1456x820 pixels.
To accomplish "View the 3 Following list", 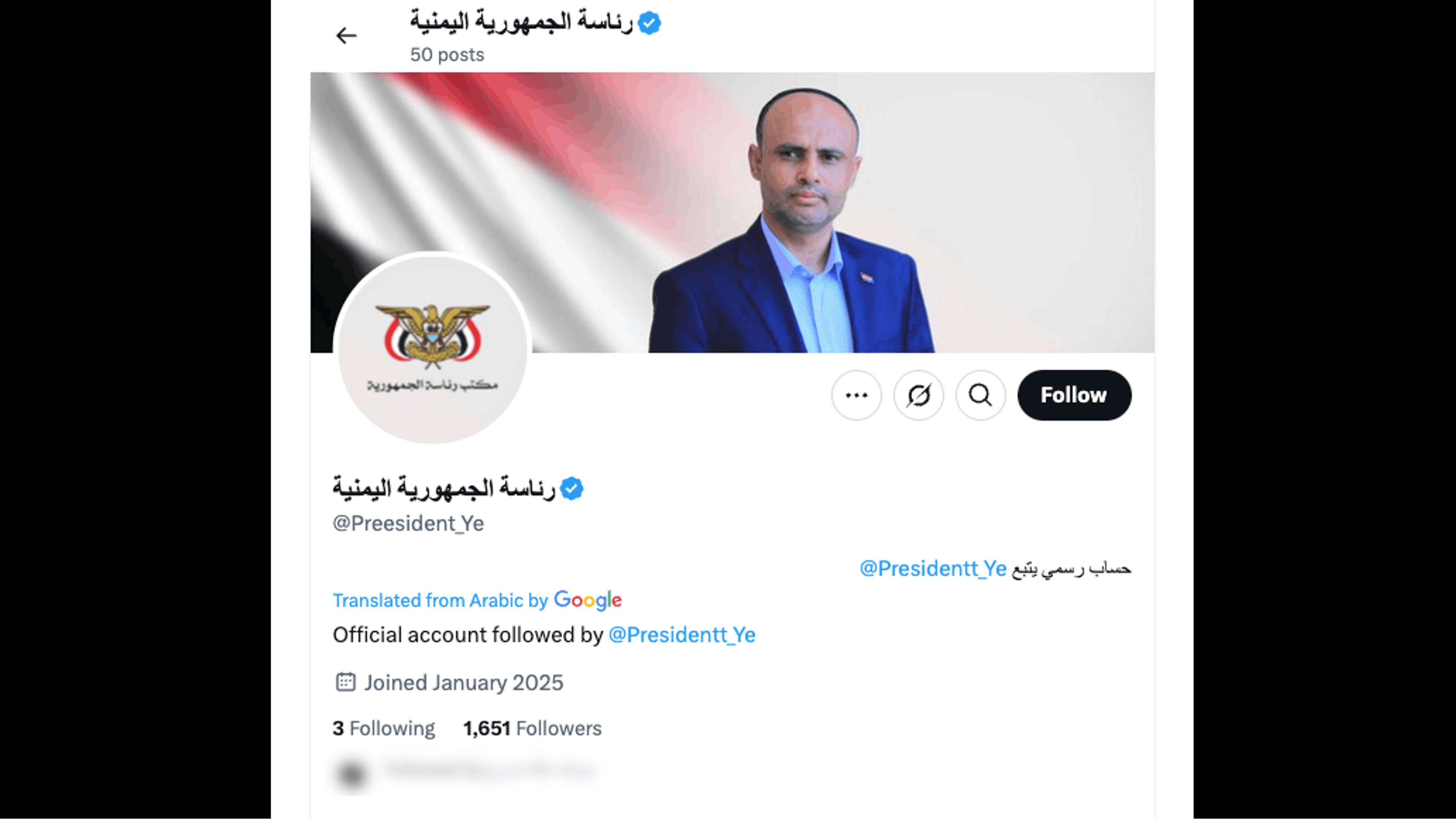I will [x=384, y=729].
